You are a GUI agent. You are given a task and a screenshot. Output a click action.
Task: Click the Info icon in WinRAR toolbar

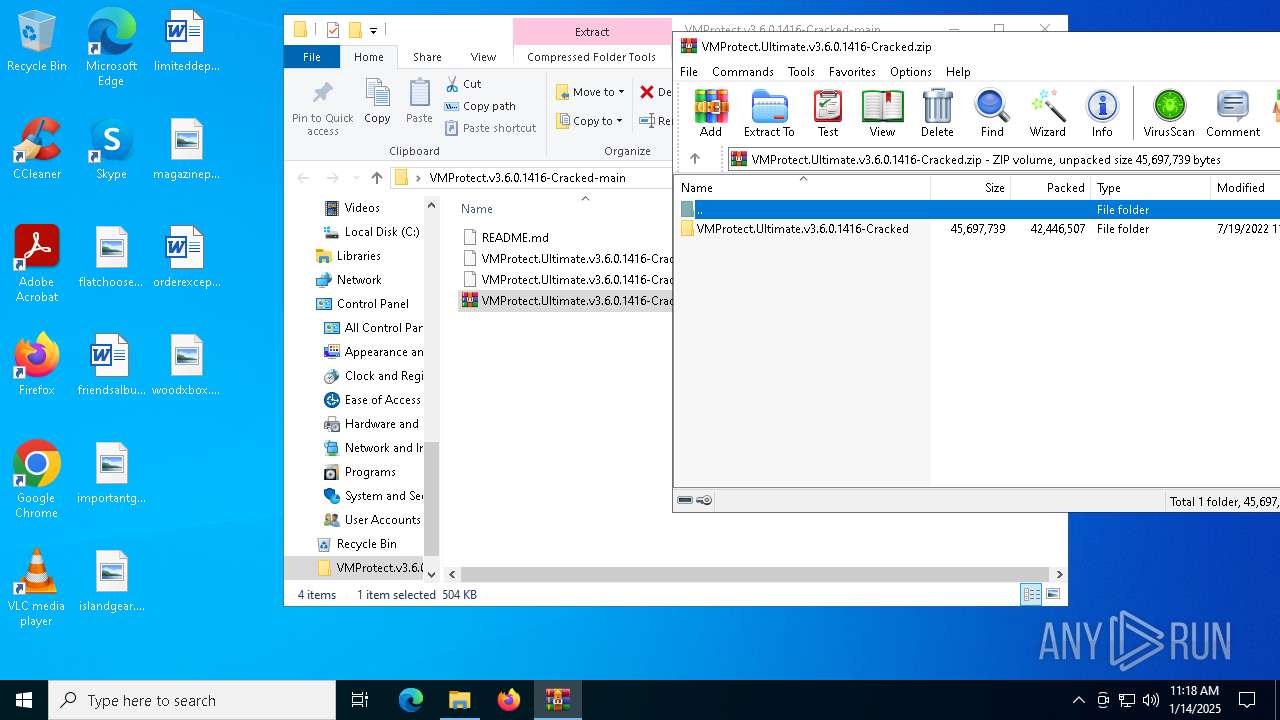click(1102, 113)
